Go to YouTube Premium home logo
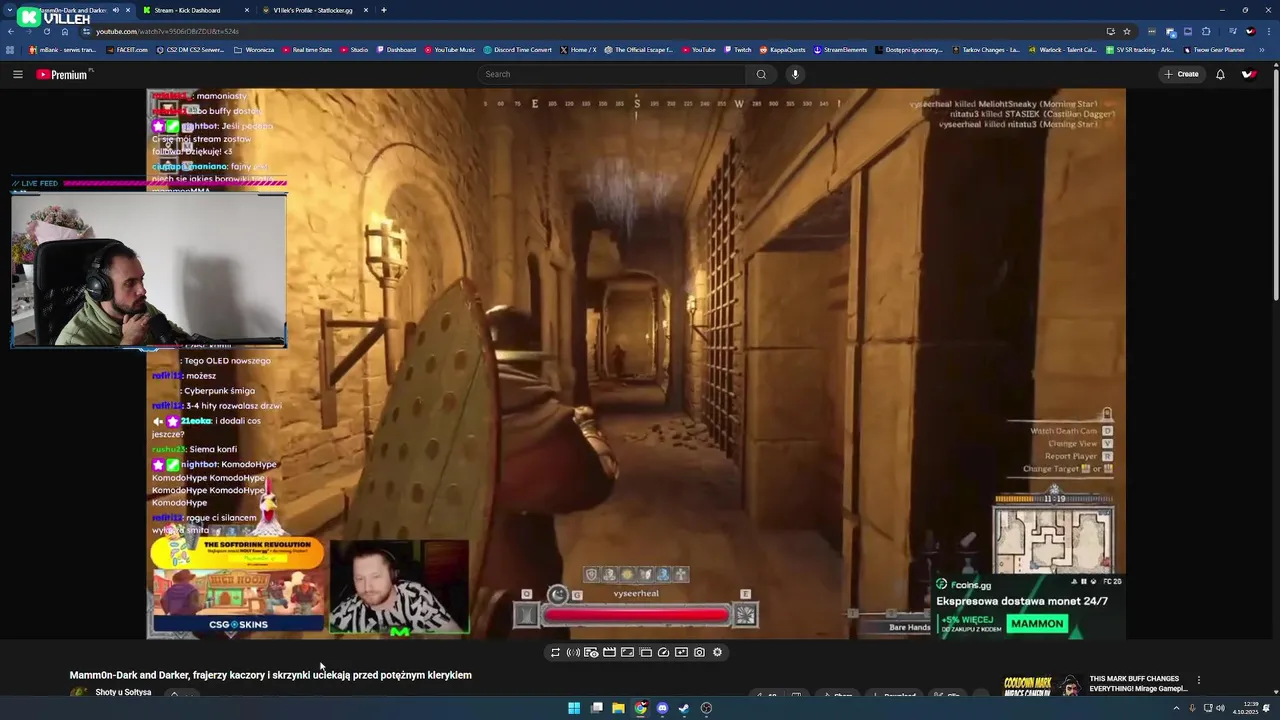The image size is (1280, 720). point(62,74)
